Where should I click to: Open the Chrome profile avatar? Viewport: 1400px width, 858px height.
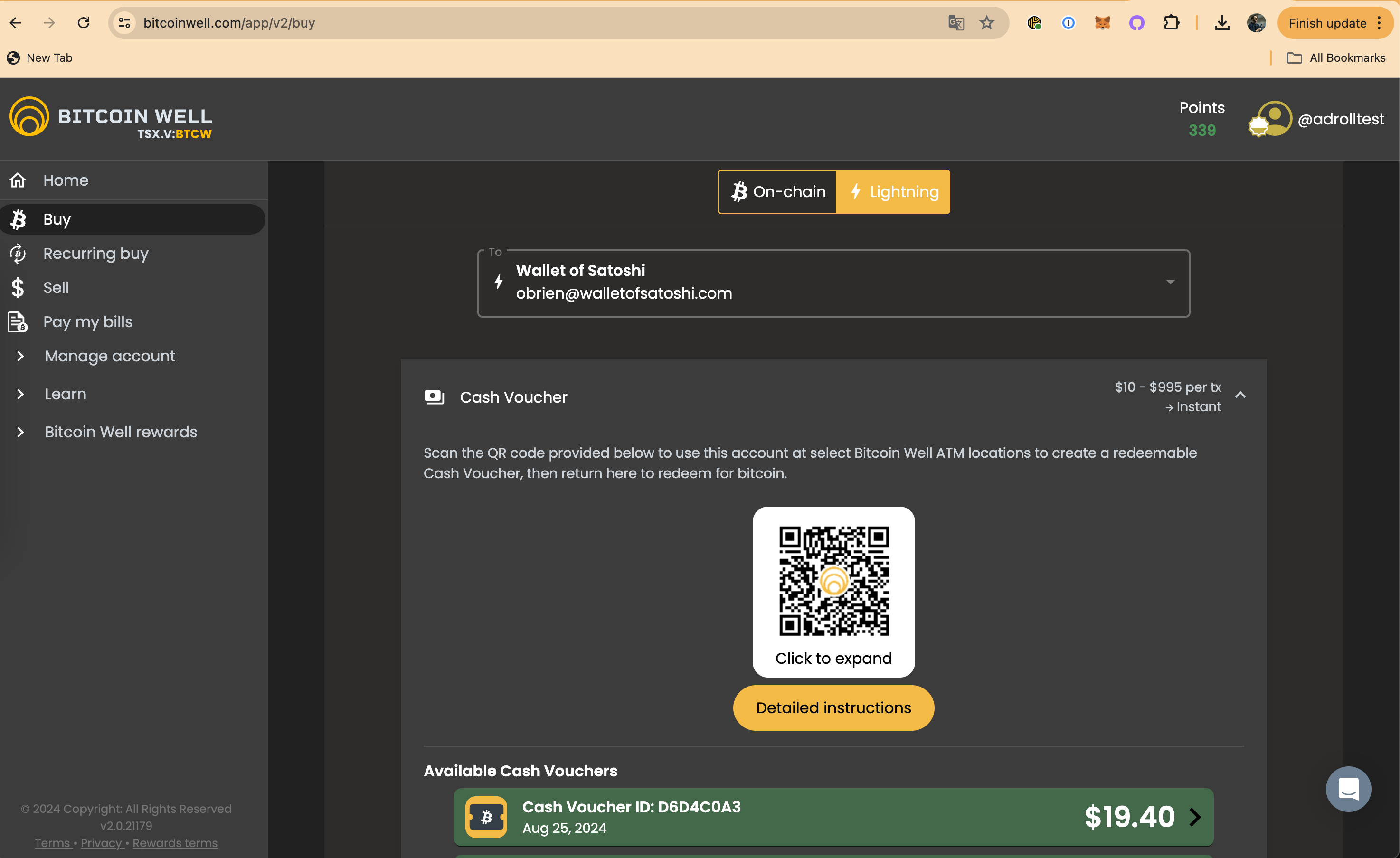(1256, 23)
